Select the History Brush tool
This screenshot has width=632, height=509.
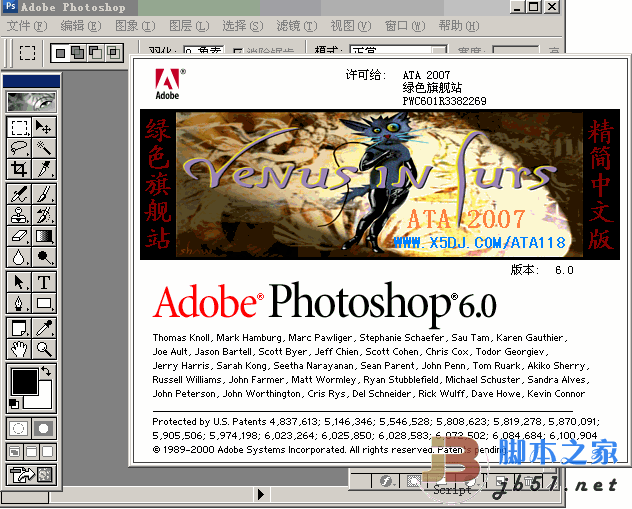[44, 215]
